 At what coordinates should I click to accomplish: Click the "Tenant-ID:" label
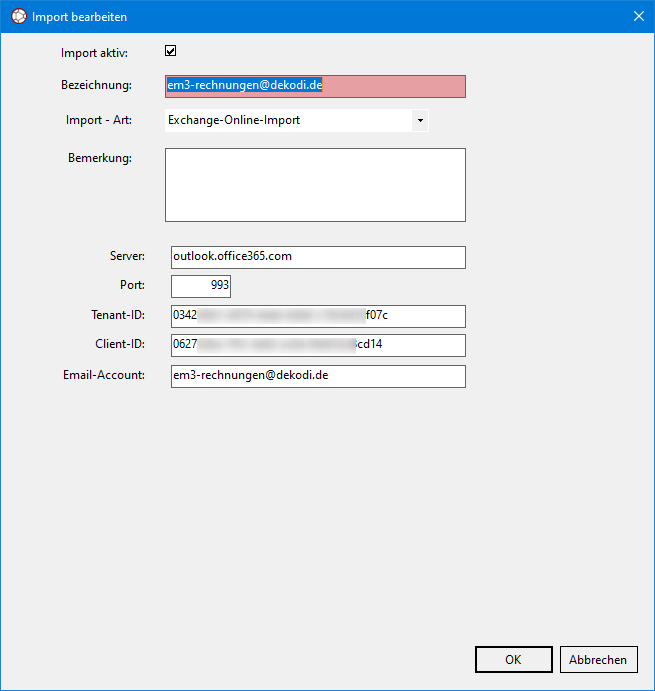click(x=118, y=316)
